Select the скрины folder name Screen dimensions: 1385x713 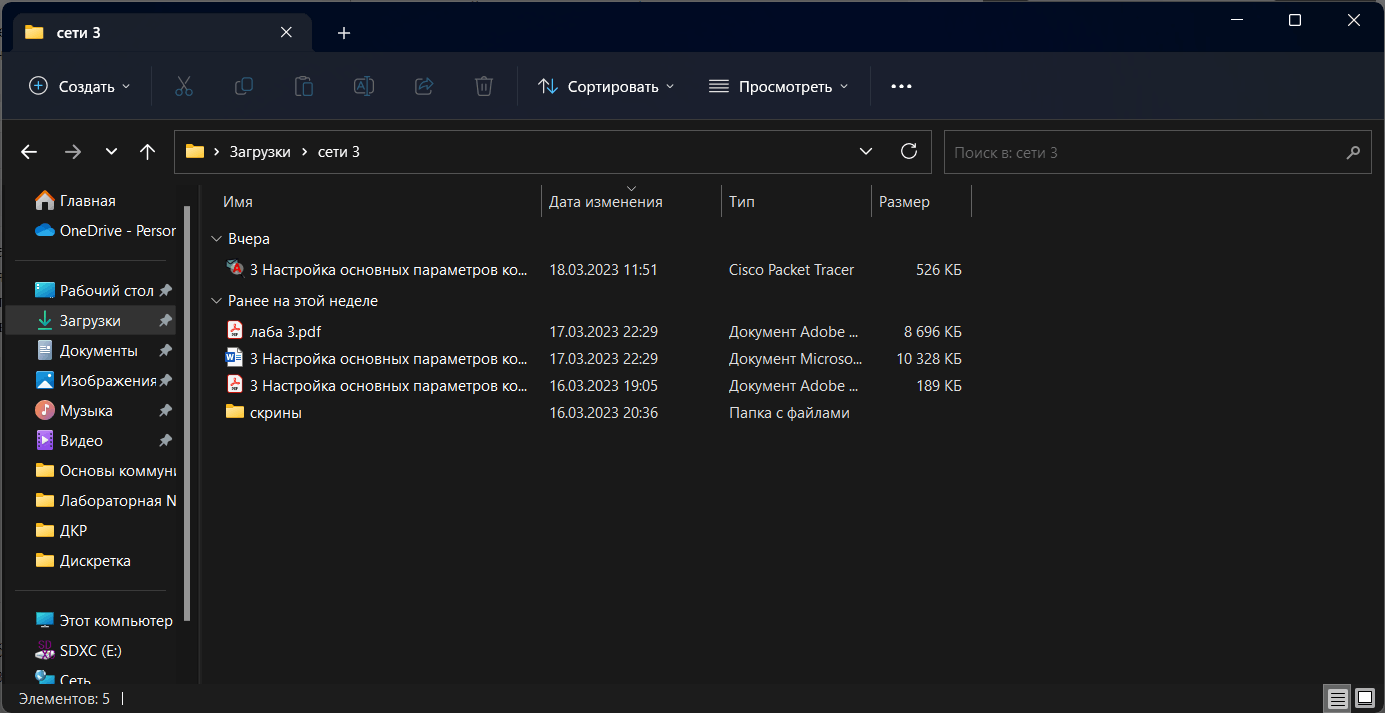coord(276,412)
